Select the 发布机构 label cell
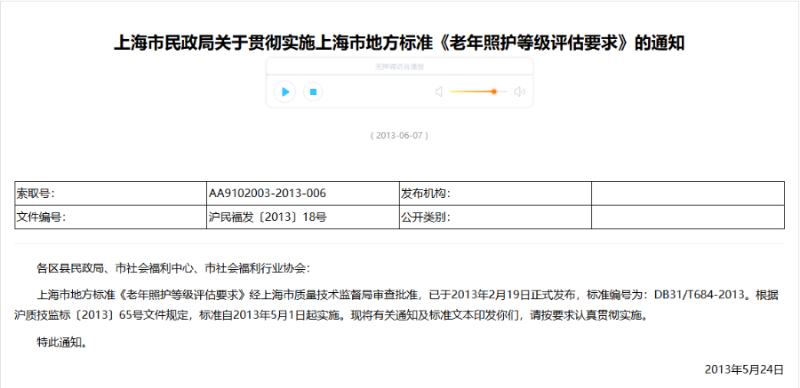Screen dimensions: 800x388 [495, 193]
